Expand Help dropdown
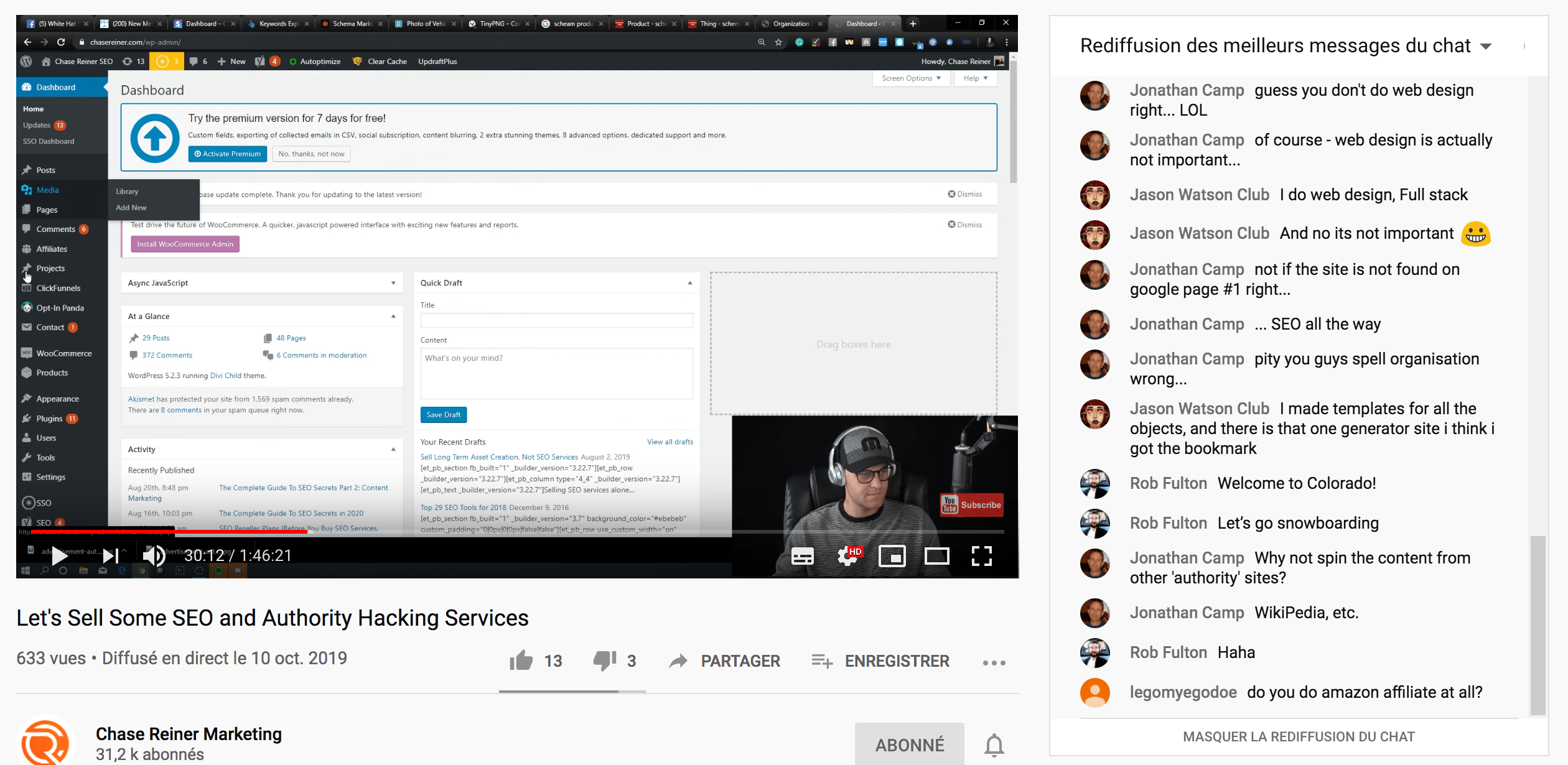This screenshot has height=765, width=1568. pyautogui.click(x=976, y=78)
